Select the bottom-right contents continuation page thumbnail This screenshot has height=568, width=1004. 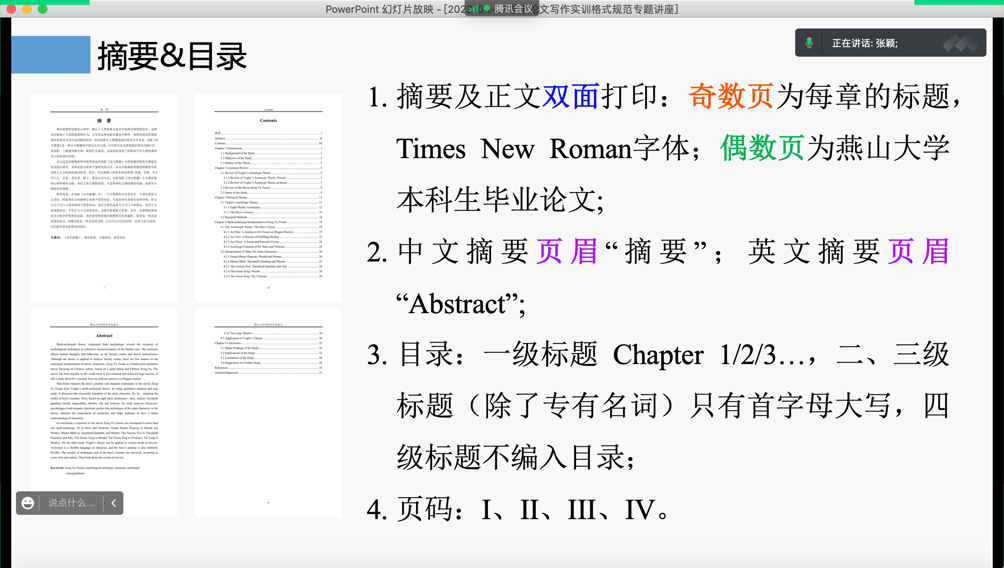268,411
